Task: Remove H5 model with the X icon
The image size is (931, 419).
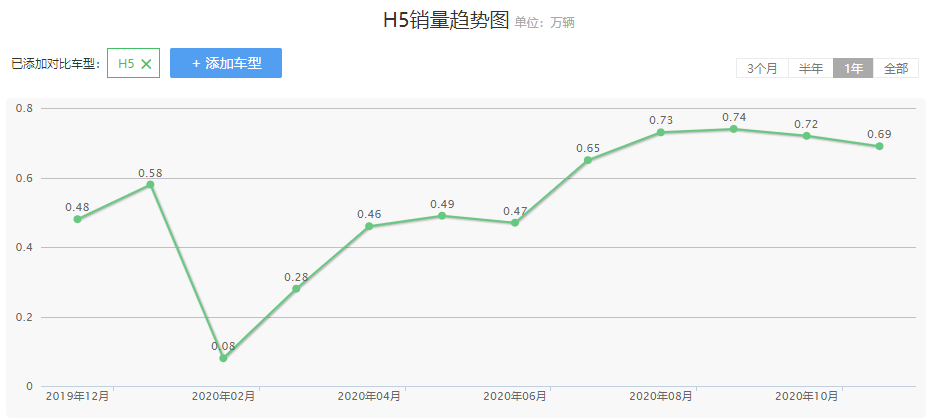Action: pos(146,64)
